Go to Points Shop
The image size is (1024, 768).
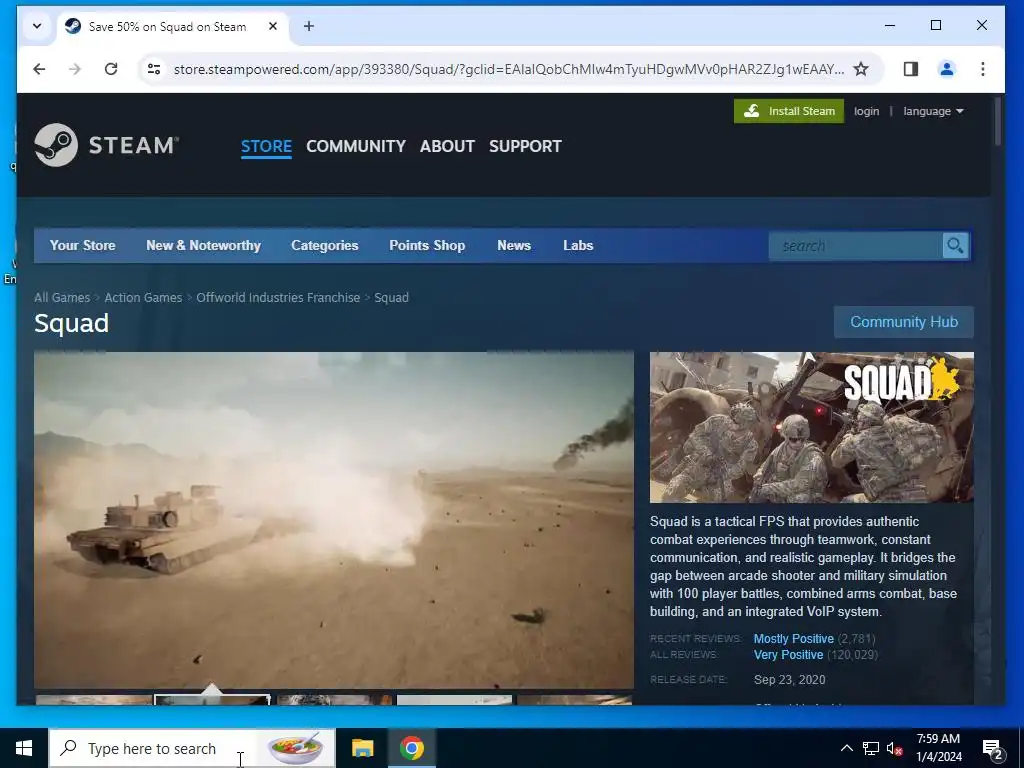[427, 246]
